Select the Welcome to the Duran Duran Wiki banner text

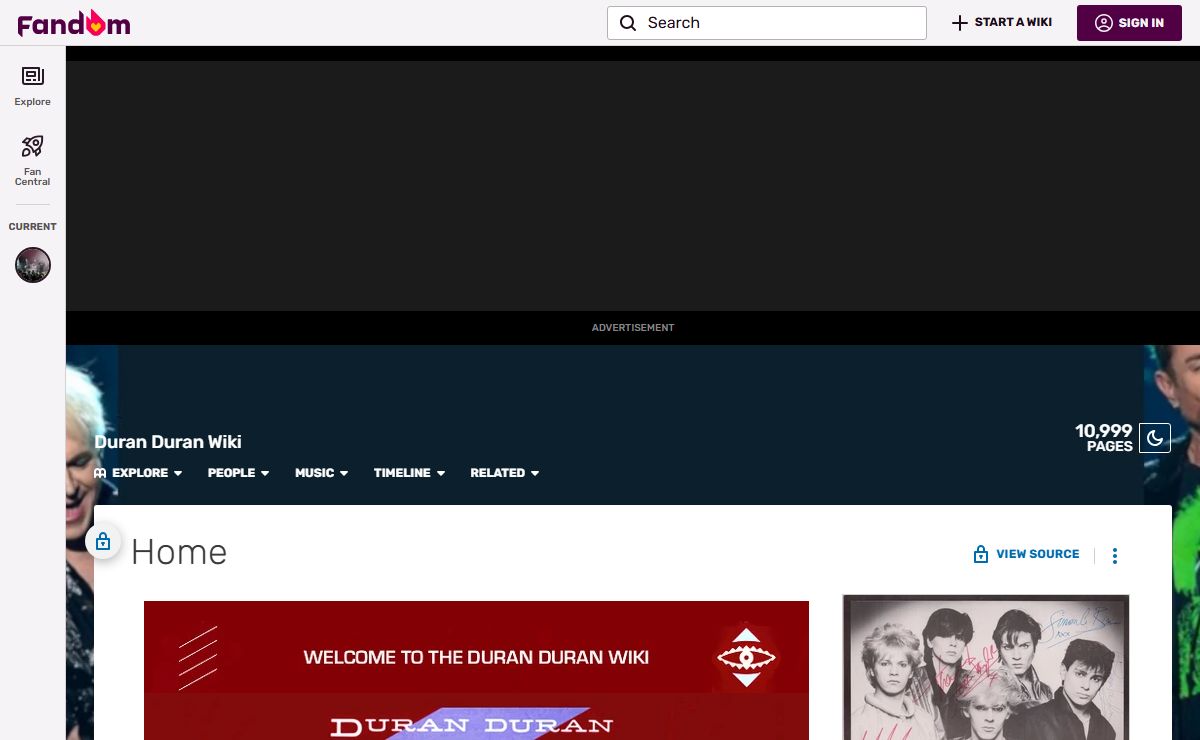point(476,657)
